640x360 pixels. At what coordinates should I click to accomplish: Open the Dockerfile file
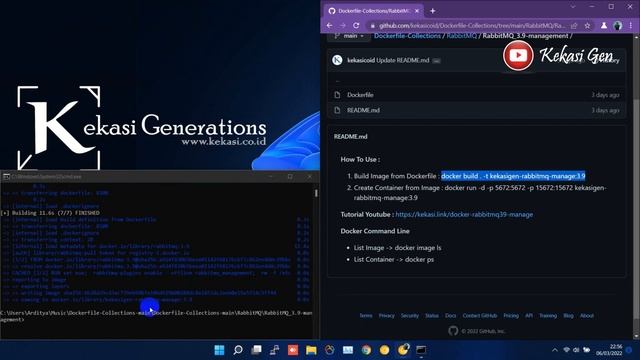pyautogui.click(x=360, y=95)
